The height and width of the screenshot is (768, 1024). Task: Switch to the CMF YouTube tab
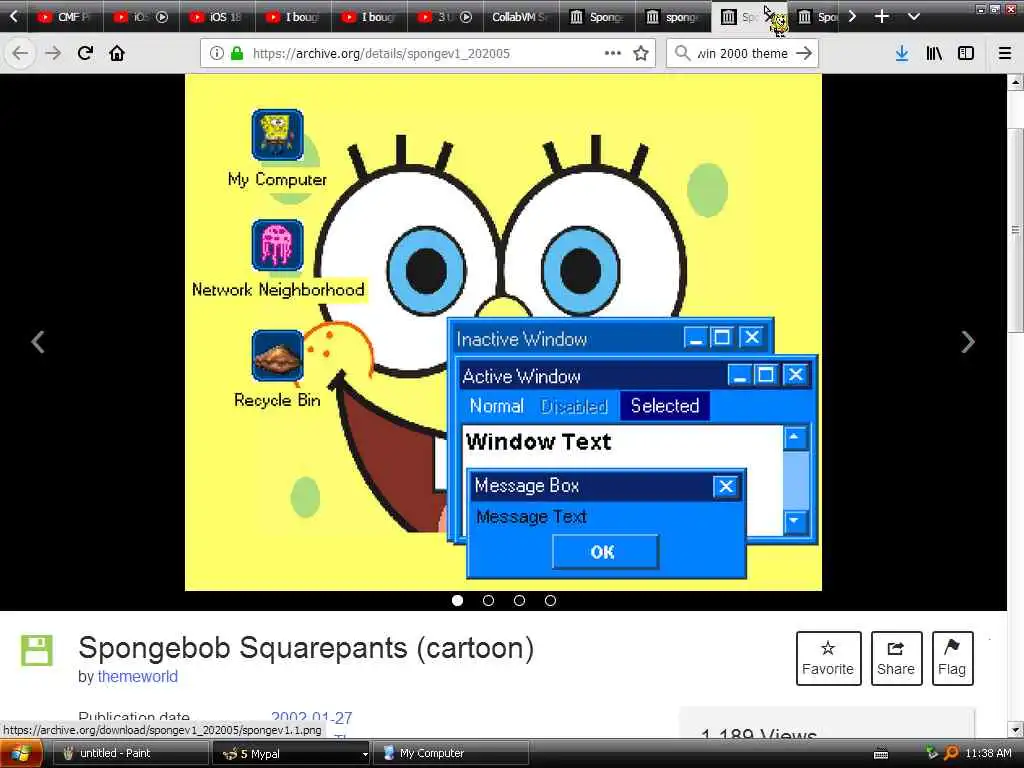(x=65, y=17)
